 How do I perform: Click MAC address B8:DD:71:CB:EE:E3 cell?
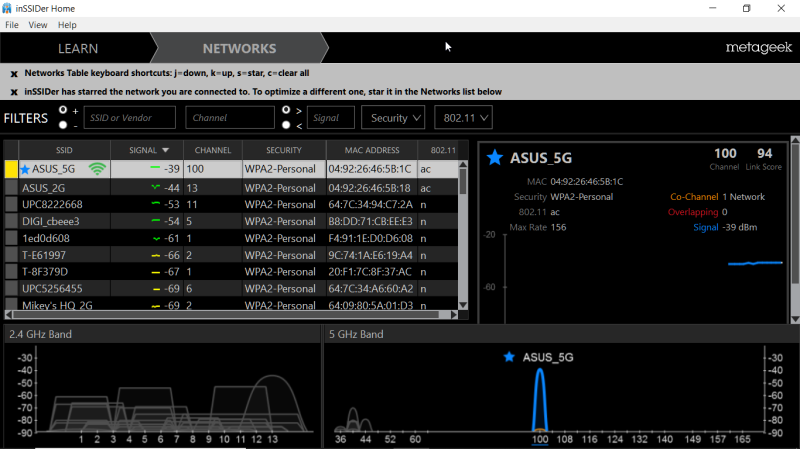[x=371, y=221]
